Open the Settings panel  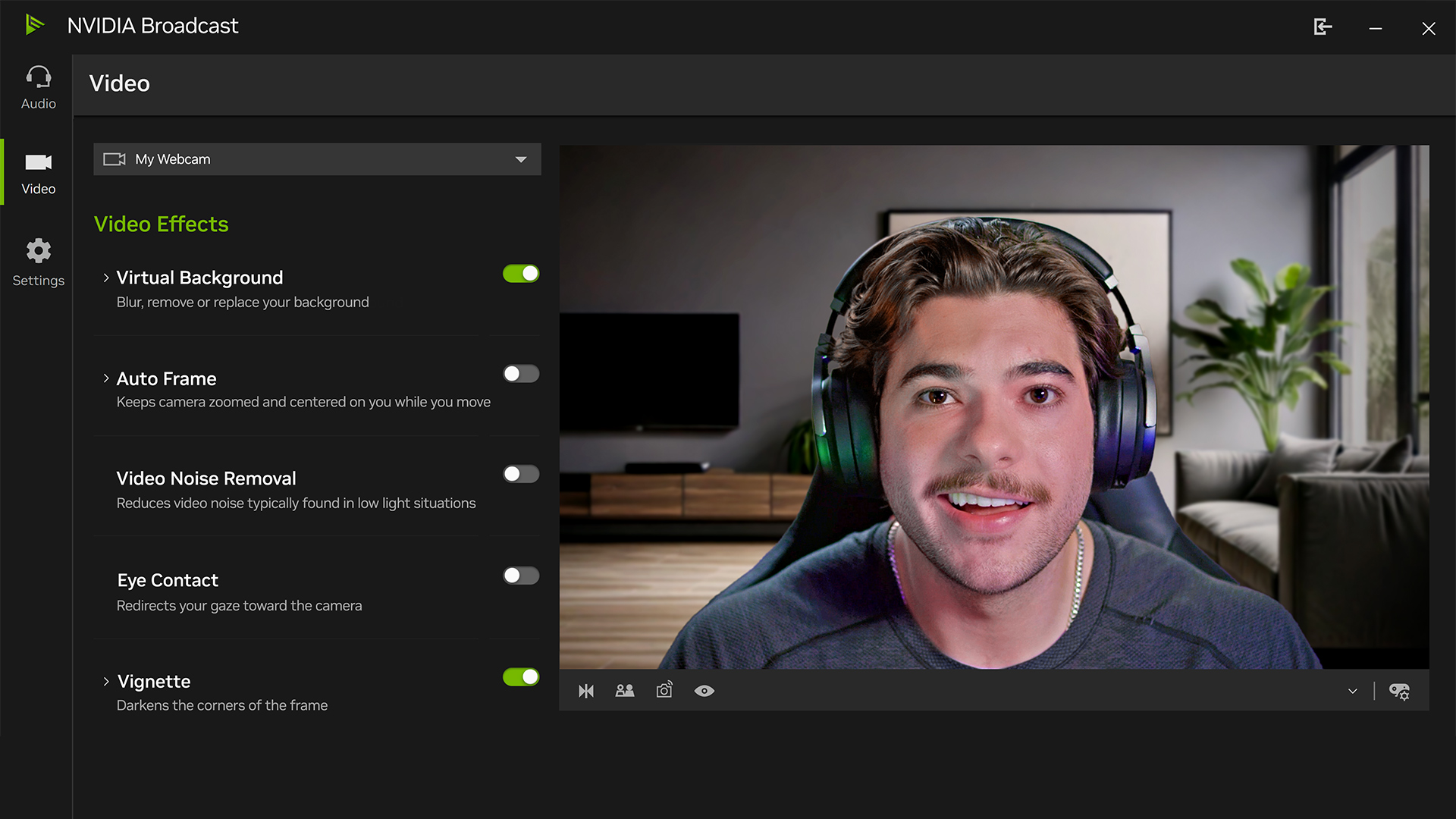click(x=37, y=262)
